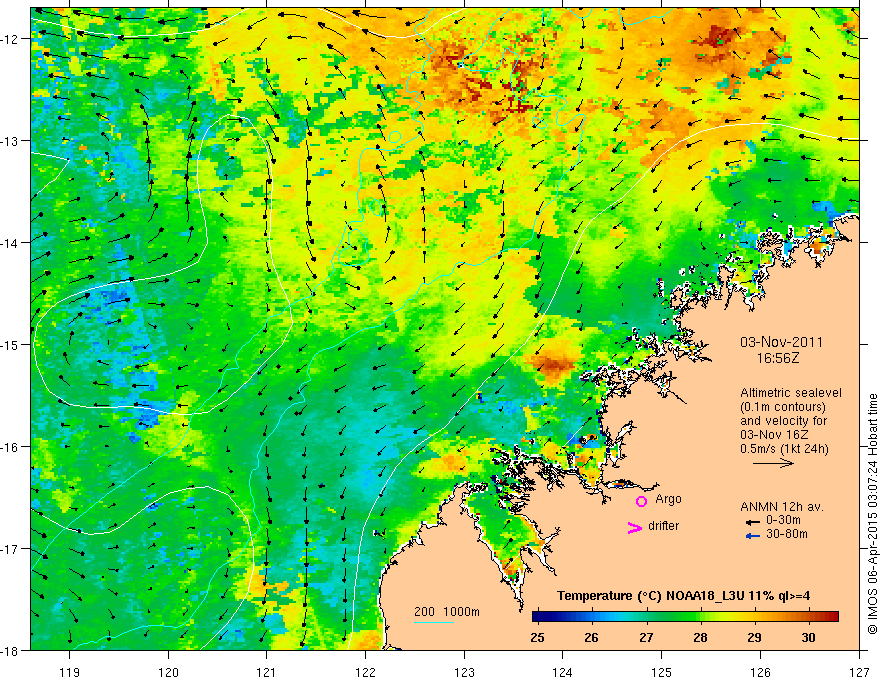Click the cyan isobath line legend sample
Viewport: 880px width, 680px height.
click(434, 622)
